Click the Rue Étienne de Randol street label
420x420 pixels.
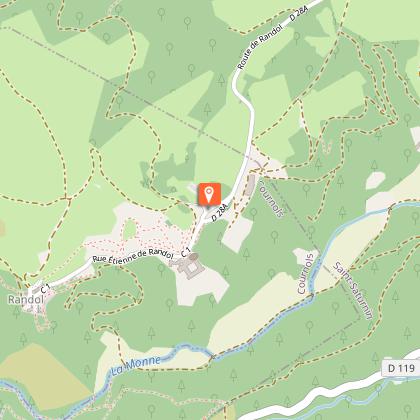click(133, 256)
